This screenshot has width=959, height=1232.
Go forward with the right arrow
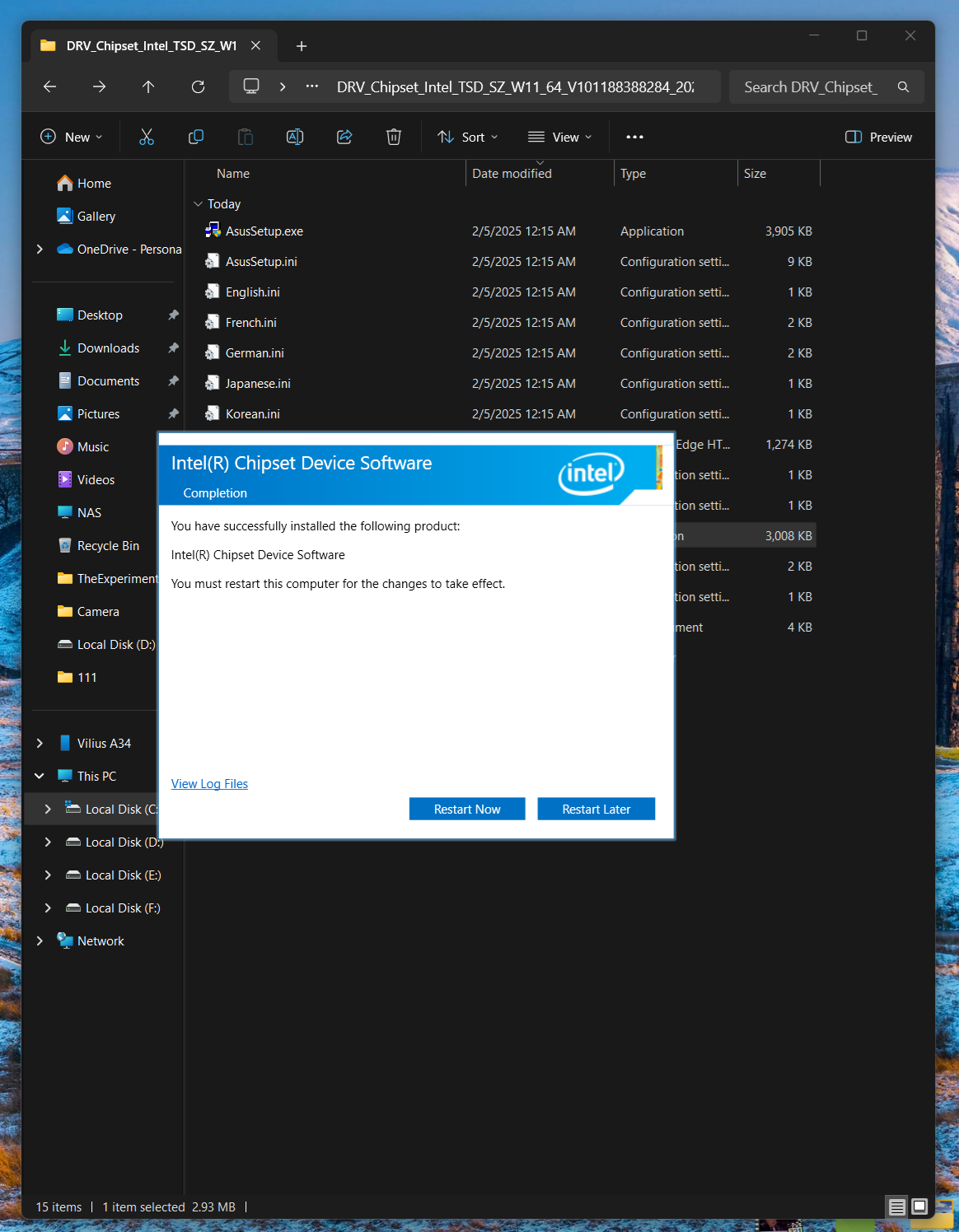(x=99, y=86)
